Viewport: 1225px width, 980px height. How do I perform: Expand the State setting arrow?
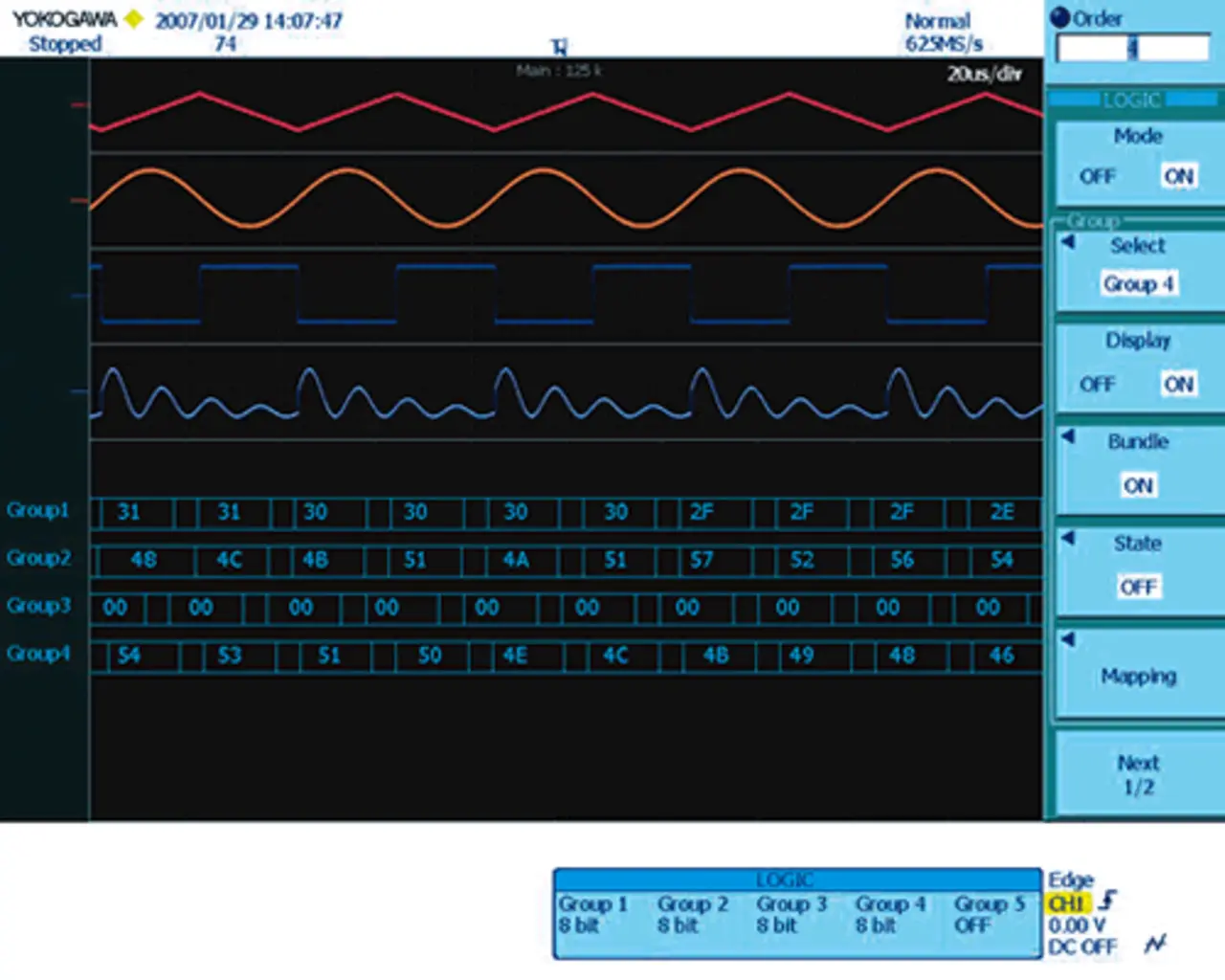click(x=1068, y=538)
